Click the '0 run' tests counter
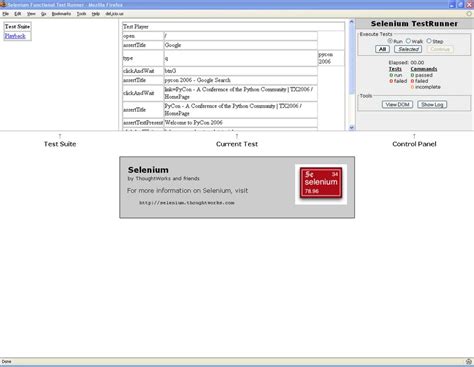This screenshot has height=367, width=474. click(396, 75)
